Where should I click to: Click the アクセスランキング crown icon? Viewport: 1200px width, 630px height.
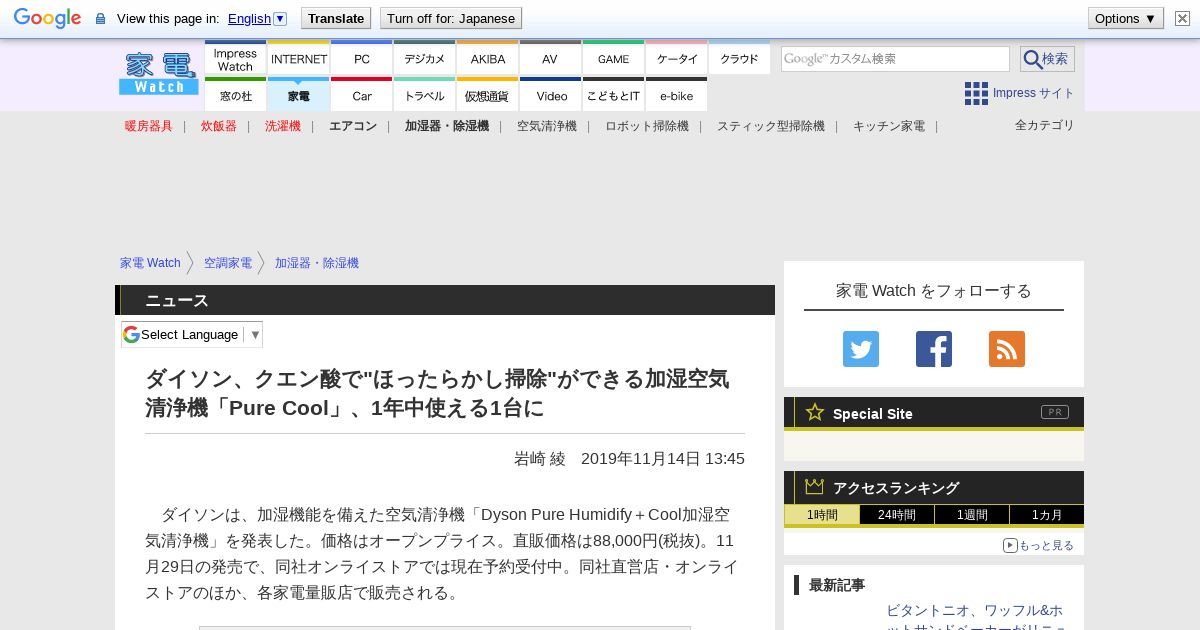[x=815, y=486]
